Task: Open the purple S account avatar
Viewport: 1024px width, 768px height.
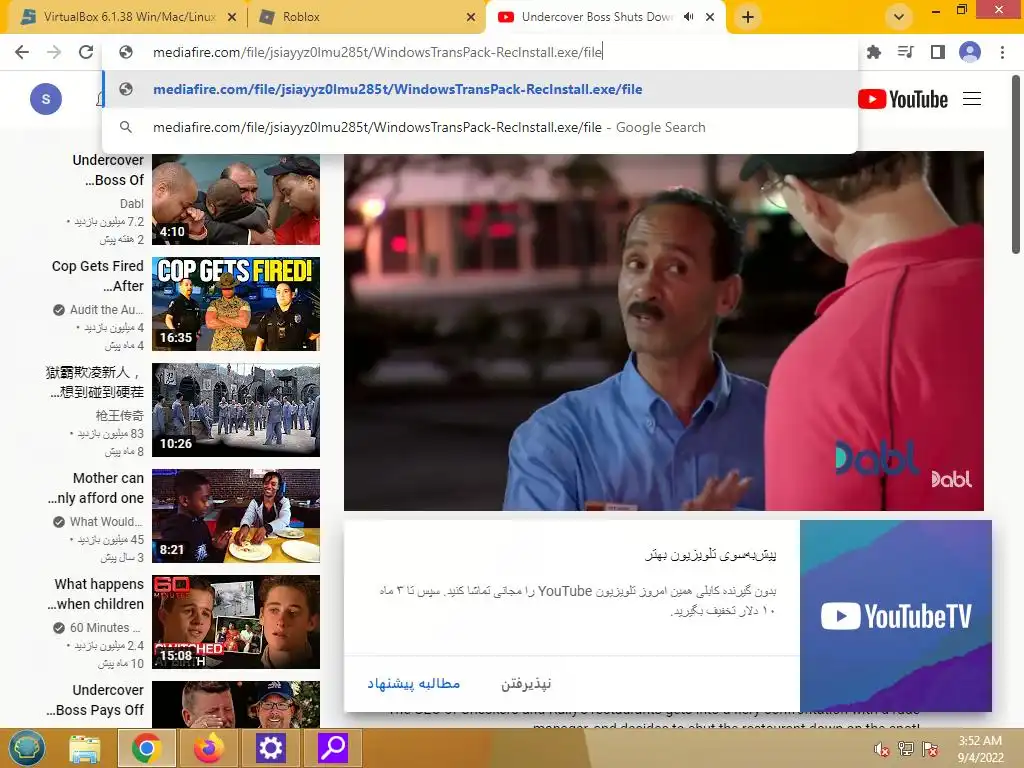Action: click(x=46, y=99)
